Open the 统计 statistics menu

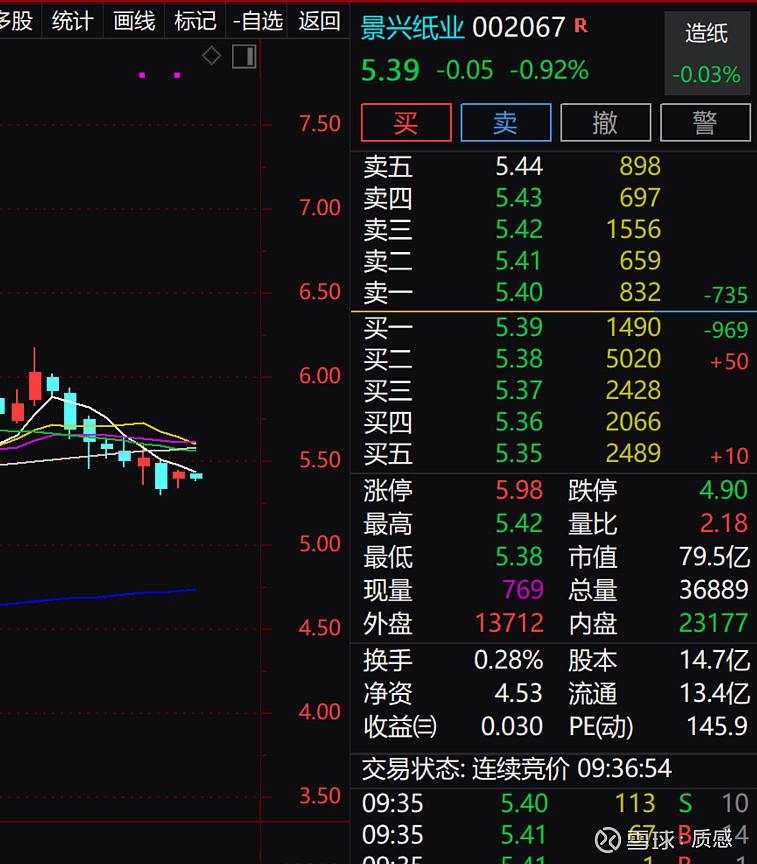coord(73,21)
